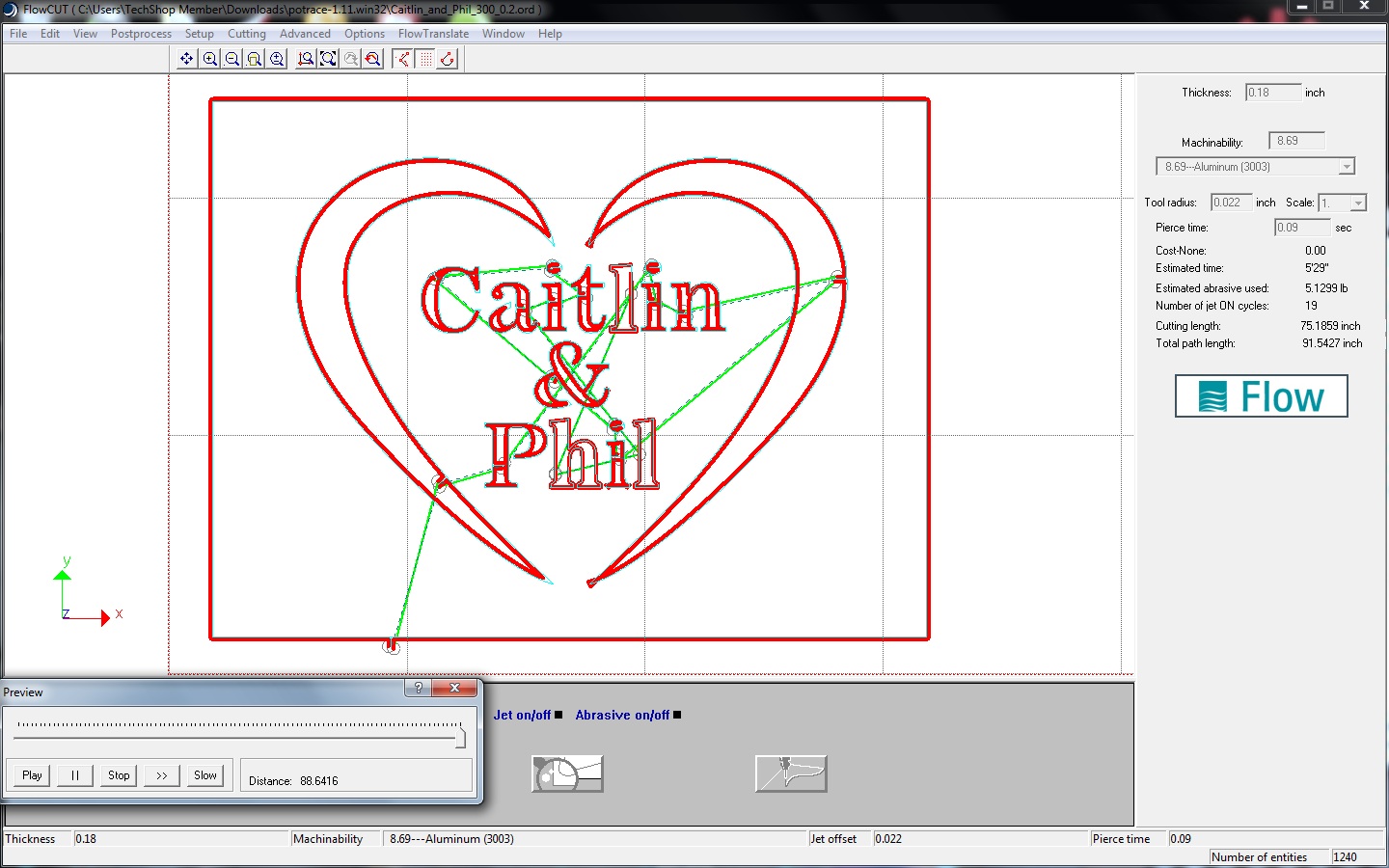The height and width of the screenshot is (868, 1389).
Task: Click the fast-forward >> button
Action: point(162,775)
